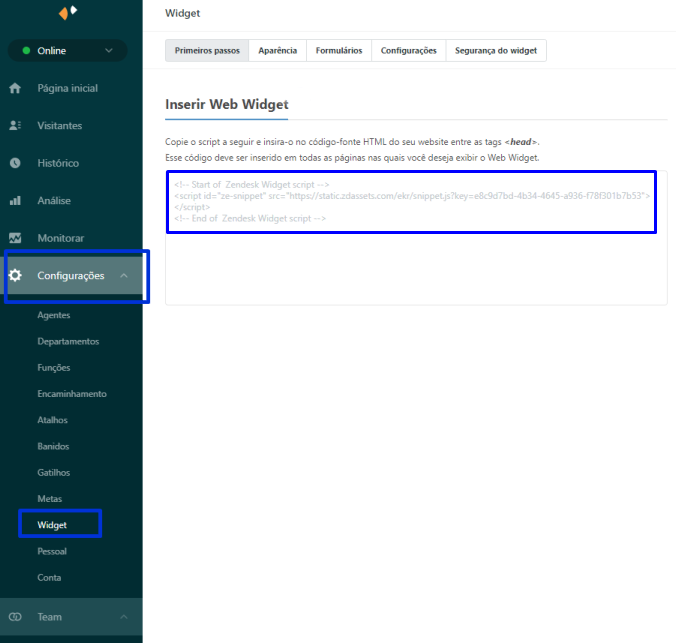676x643 pixels.
Task: Click the text 'Copie o script a seguir'
Action: click(x=209, y=142)
